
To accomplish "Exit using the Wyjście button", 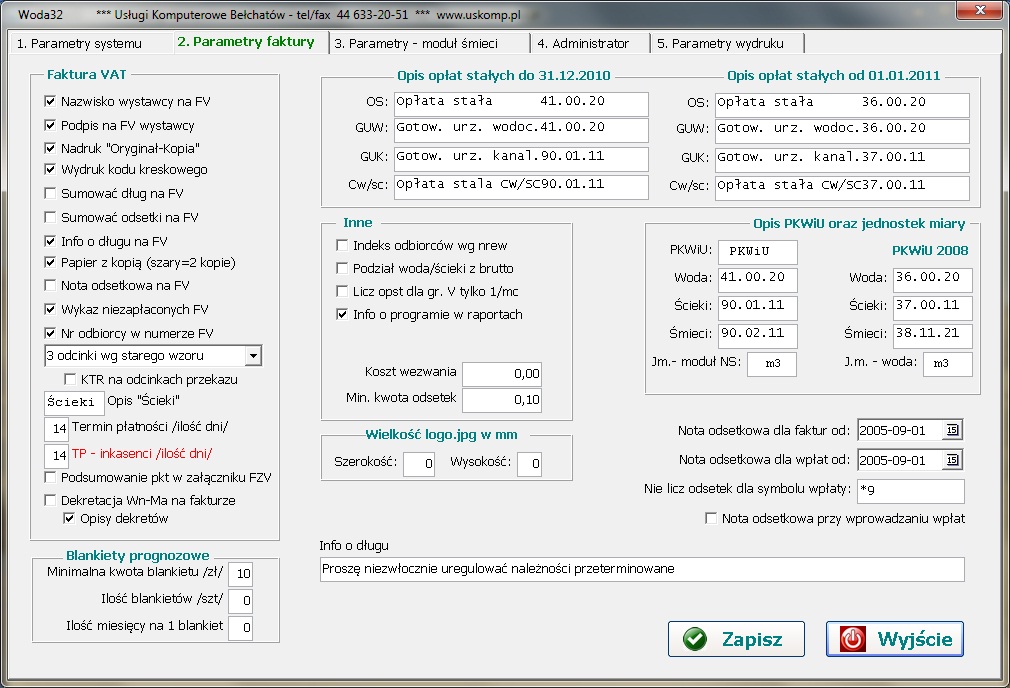I will coord(893,638).
